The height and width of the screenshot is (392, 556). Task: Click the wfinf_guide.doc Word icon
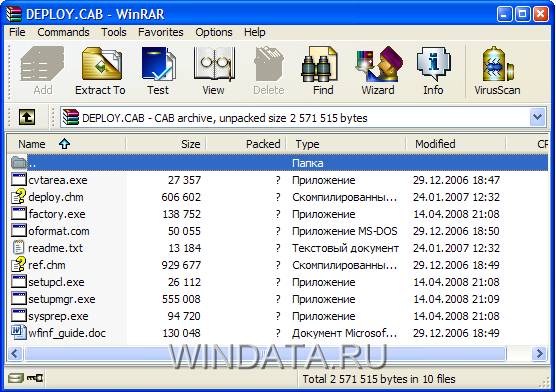pos(18,333)
